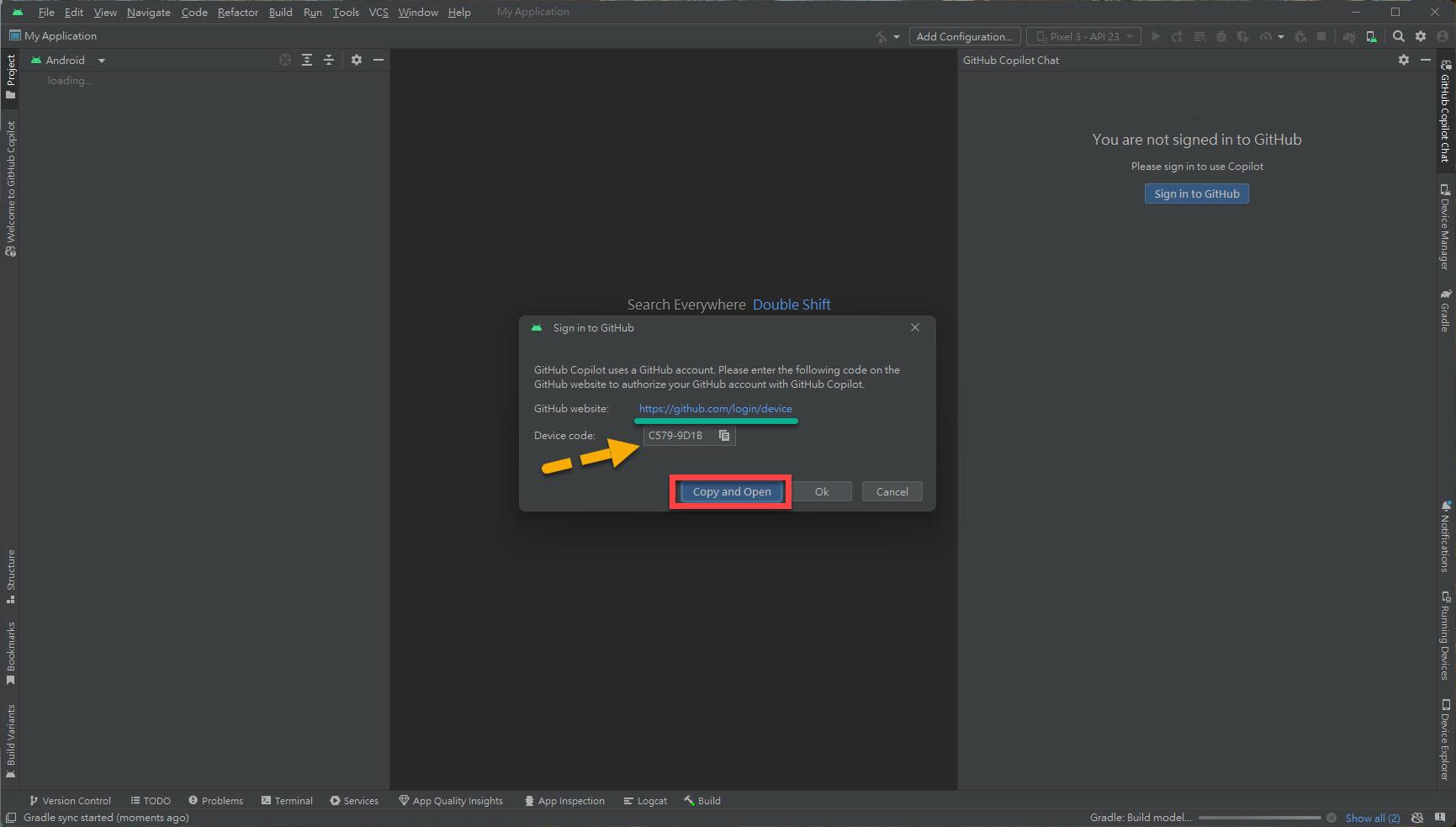Open the Refactor menu
This screenshot has width=1456, height=827.
pos(237,12)
